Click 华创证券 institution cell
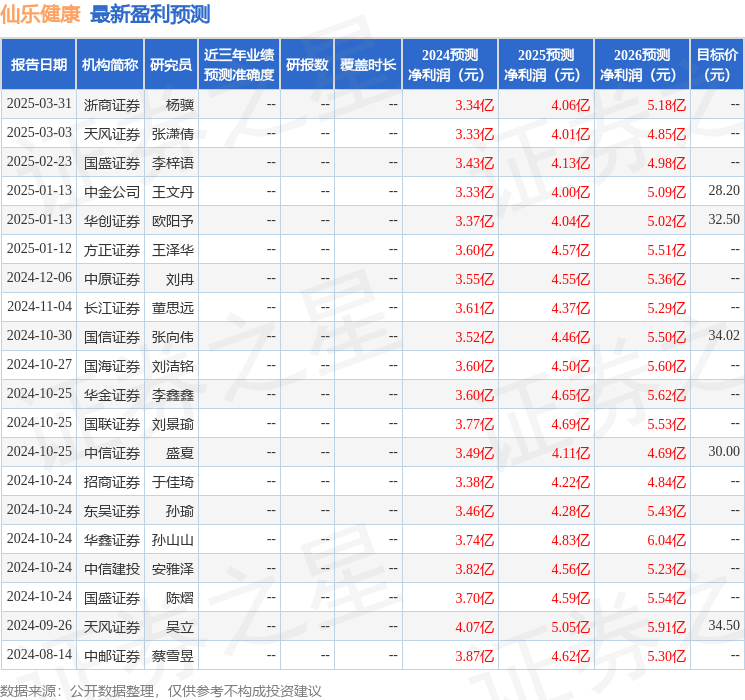This screenshot has height=700, width=745. (112, 221)
